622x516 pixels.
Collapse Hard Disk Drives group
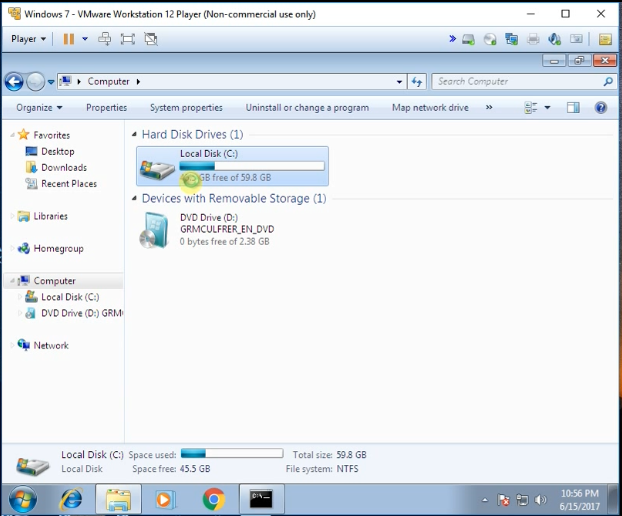134,134
